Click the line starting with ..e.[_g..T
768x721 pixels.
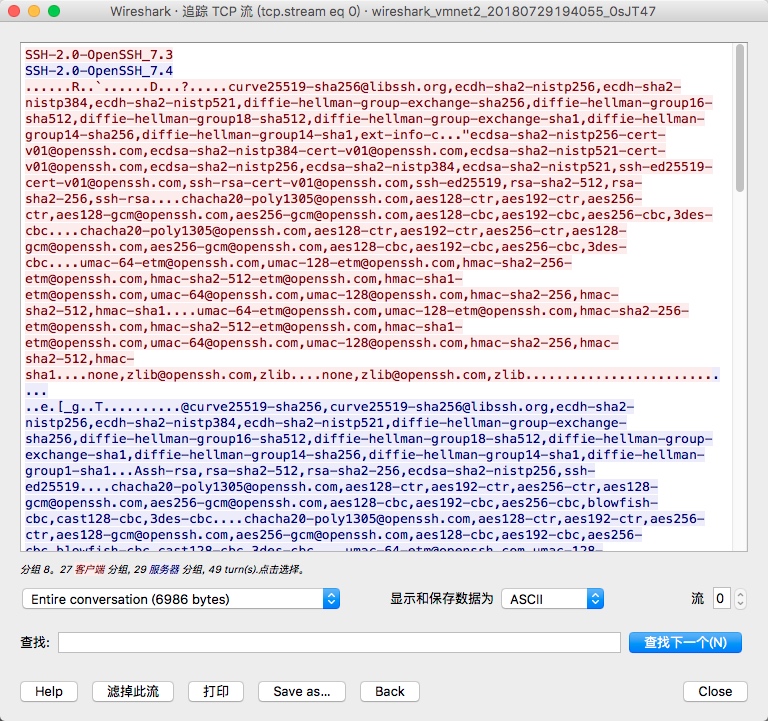click(330, 407)
